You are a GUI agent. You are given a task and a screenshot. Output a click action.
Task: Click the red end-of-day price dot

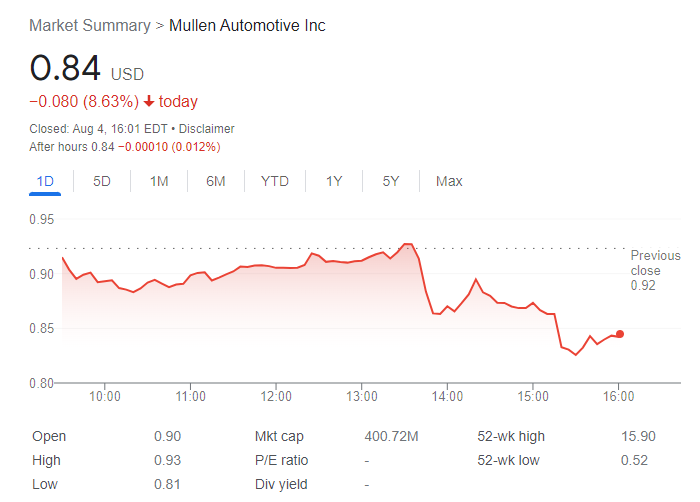pyautogui.click(x=620, y=334)
